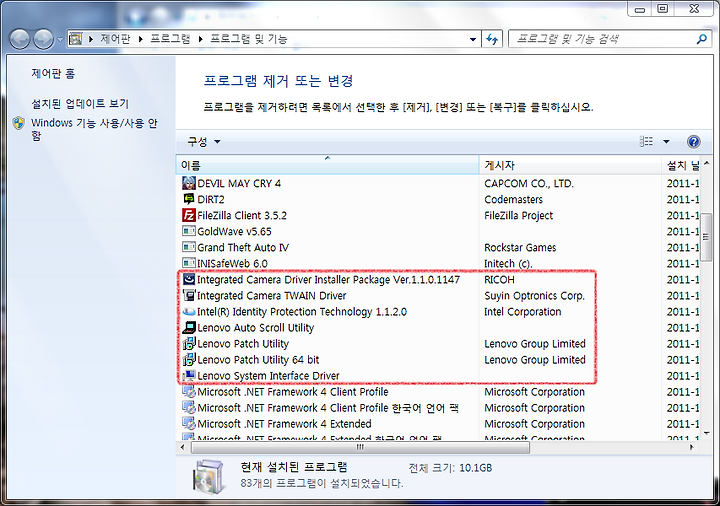Image resolution: width=720 pixels, height=506 pixels.
Task: Click the horizontal scrollbar thumb
Action: pos(360,447)
